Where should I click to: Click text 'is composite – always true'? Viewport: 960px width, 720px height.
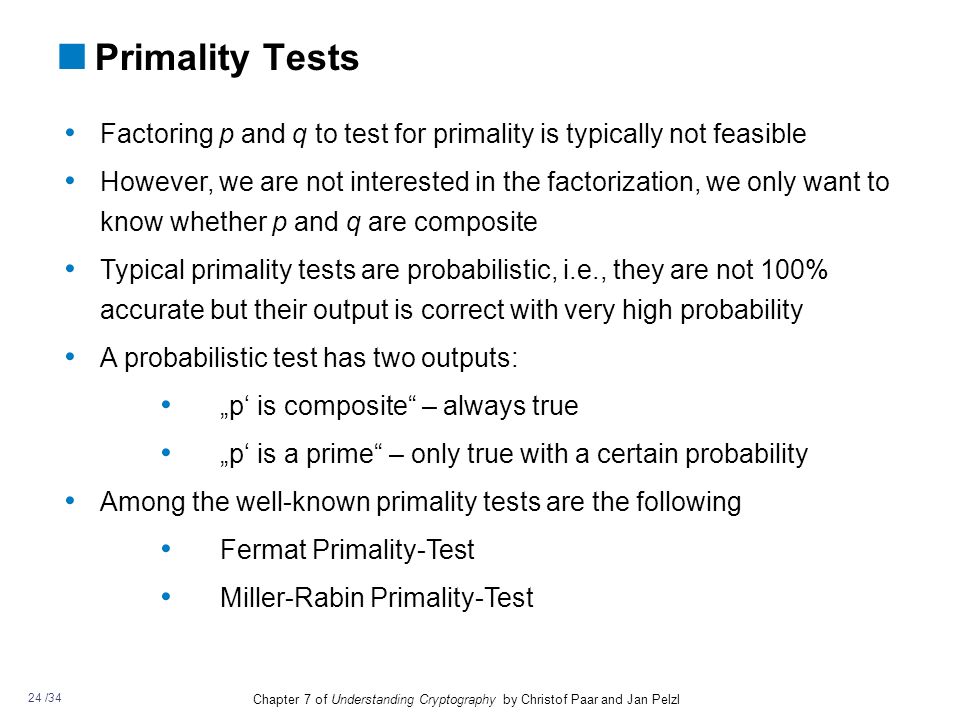pos(399,406)
